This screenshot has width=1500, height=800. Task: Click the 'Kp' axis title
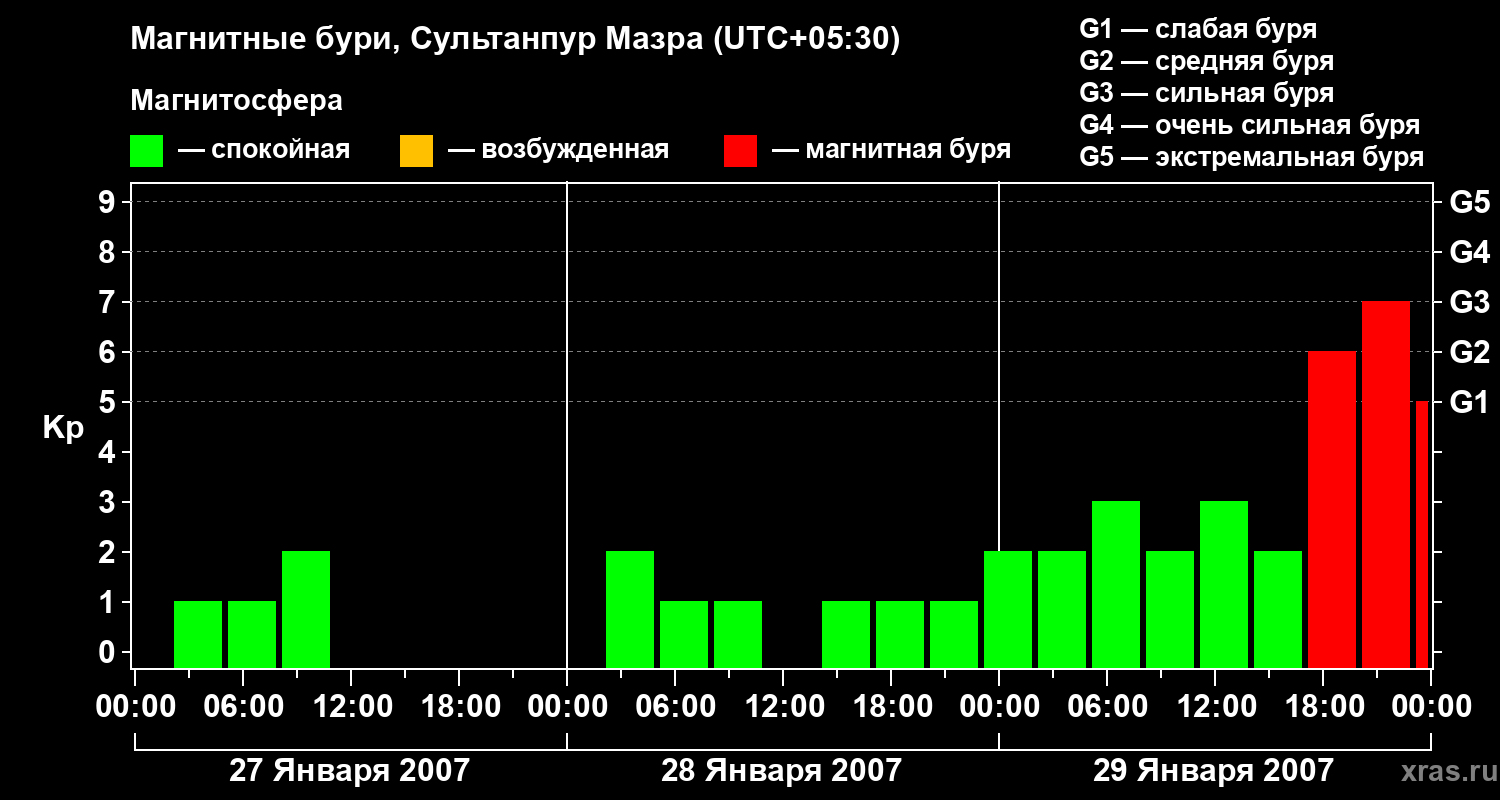(x=63, y=428)
